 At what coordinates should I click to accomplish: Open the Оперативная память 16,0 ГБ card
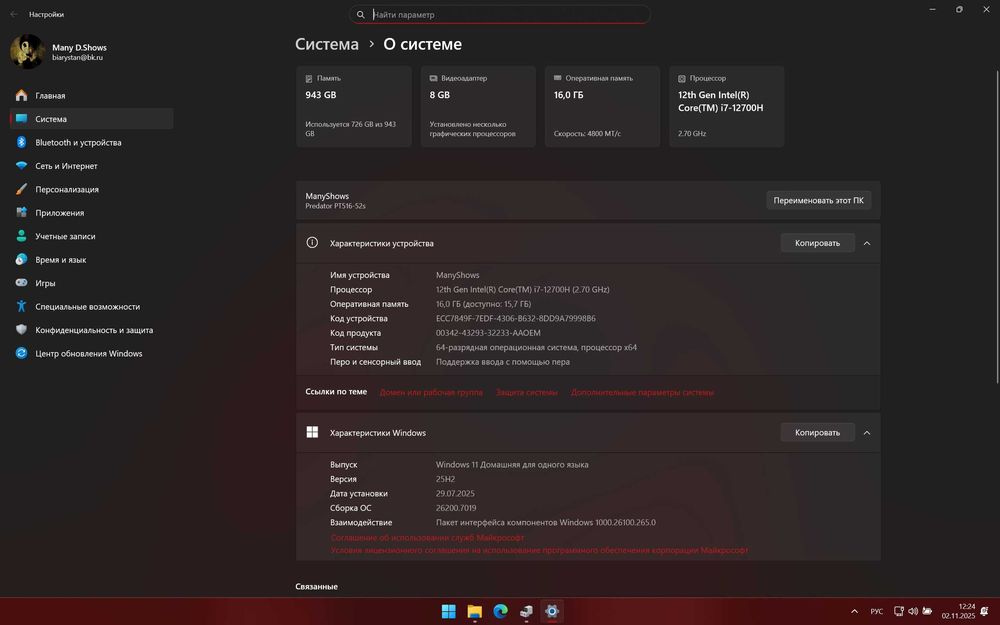pyautogui.click(x=602, y=107)
